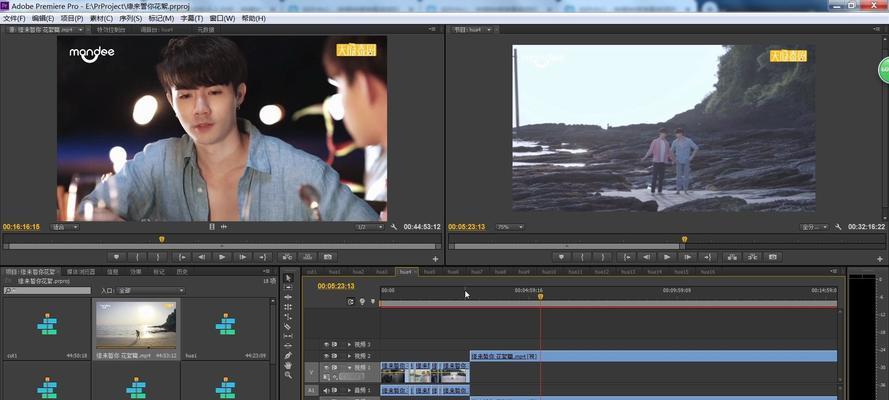Step forward one frame in Program monitor
Screen dimensions: 889x400
pyautogui.click(x=687, y=257)
